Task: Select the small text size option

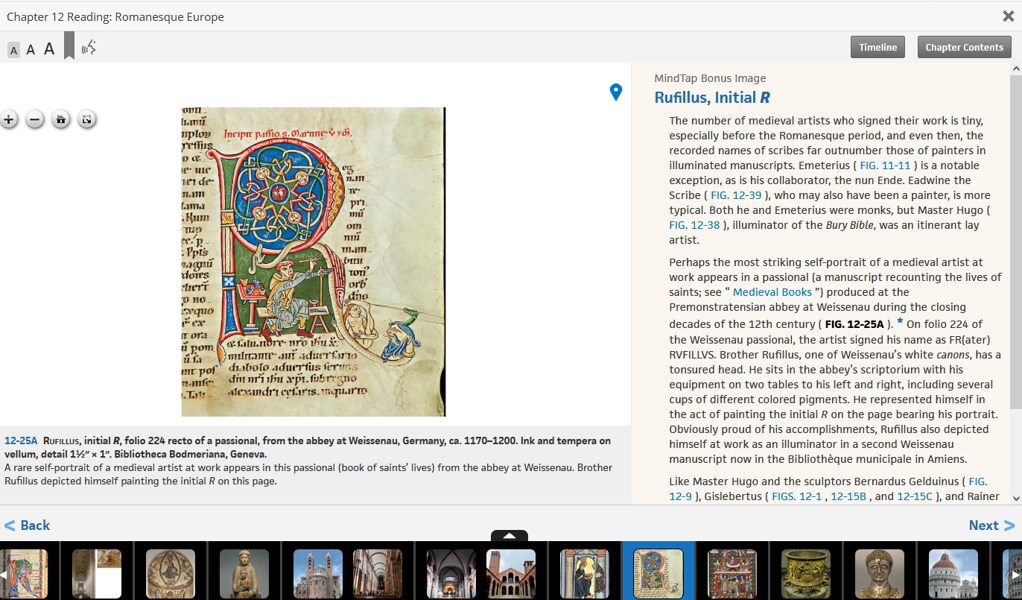Action: (x=13, y=50)
